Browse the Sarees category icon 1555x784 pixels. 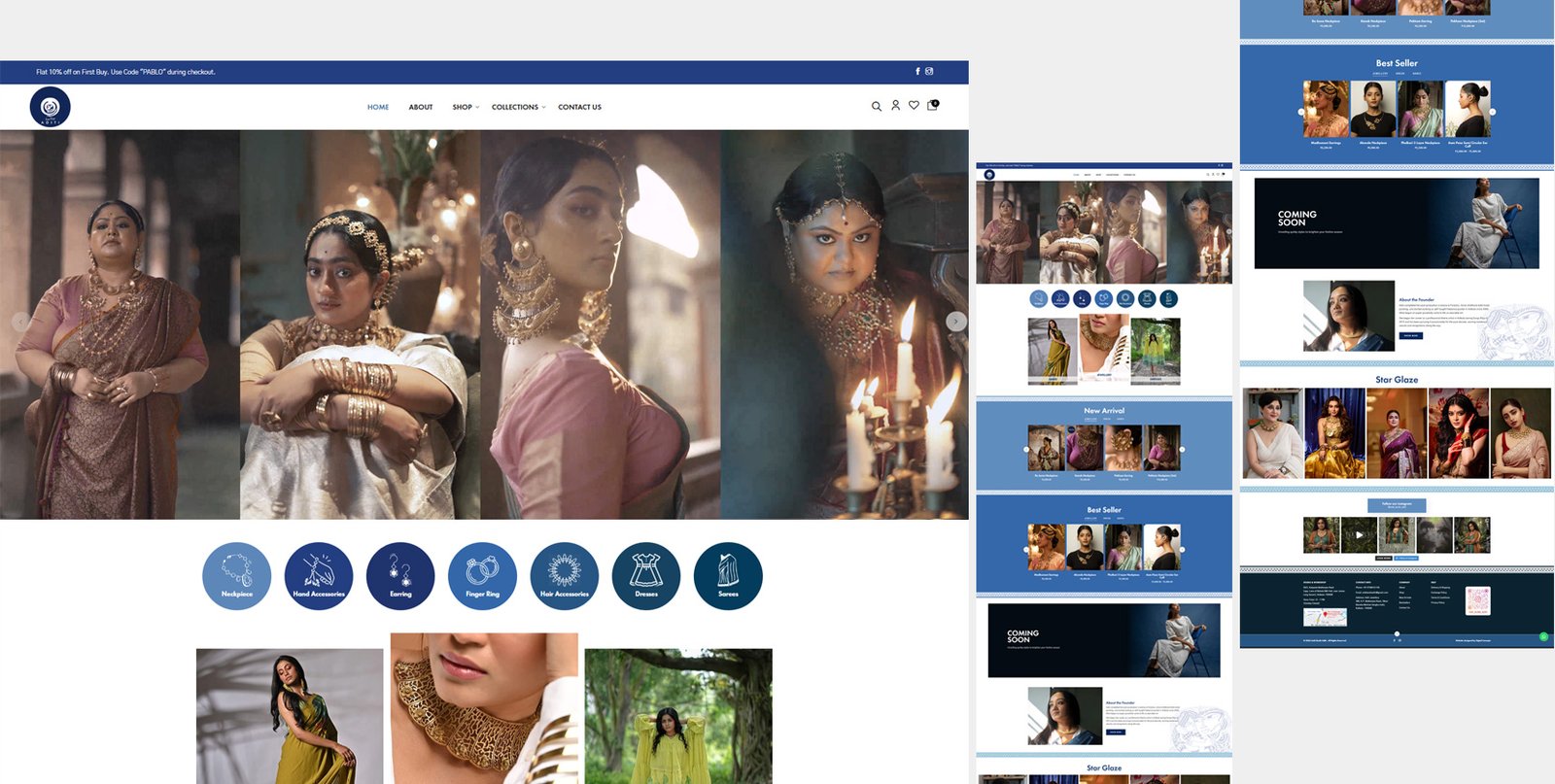(728, 576)
